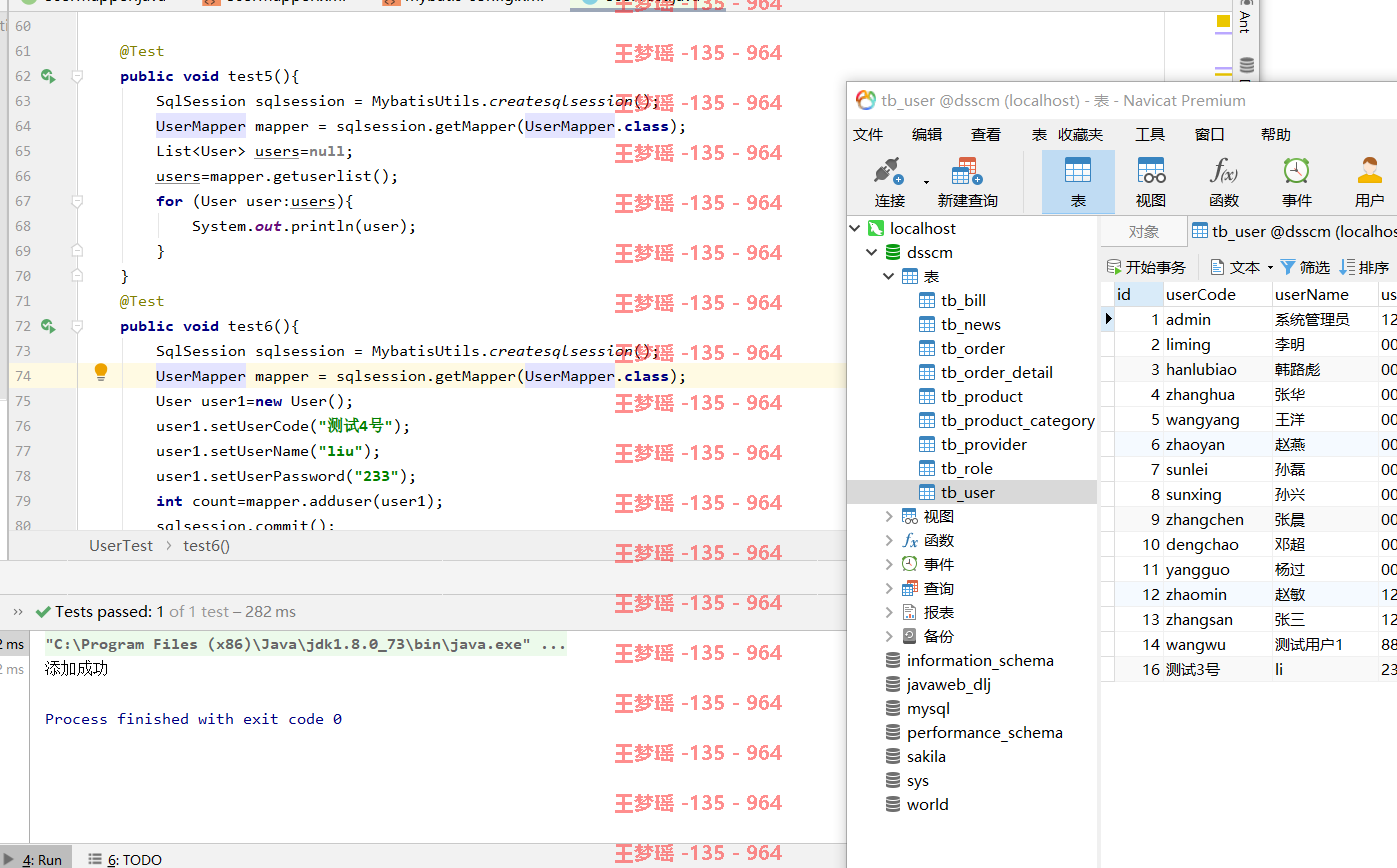Select the world database
Image resolution: width=1397 pixels, height=868 pixels.
(928, 804)
